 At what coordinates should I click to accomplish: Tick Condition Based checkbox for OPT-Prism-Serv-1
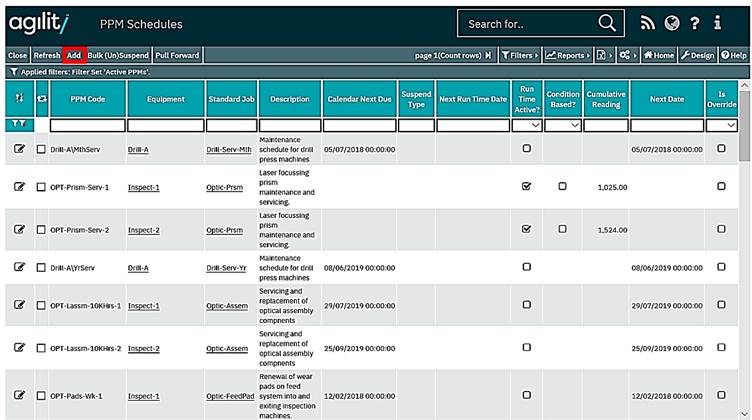pos(562,187)
